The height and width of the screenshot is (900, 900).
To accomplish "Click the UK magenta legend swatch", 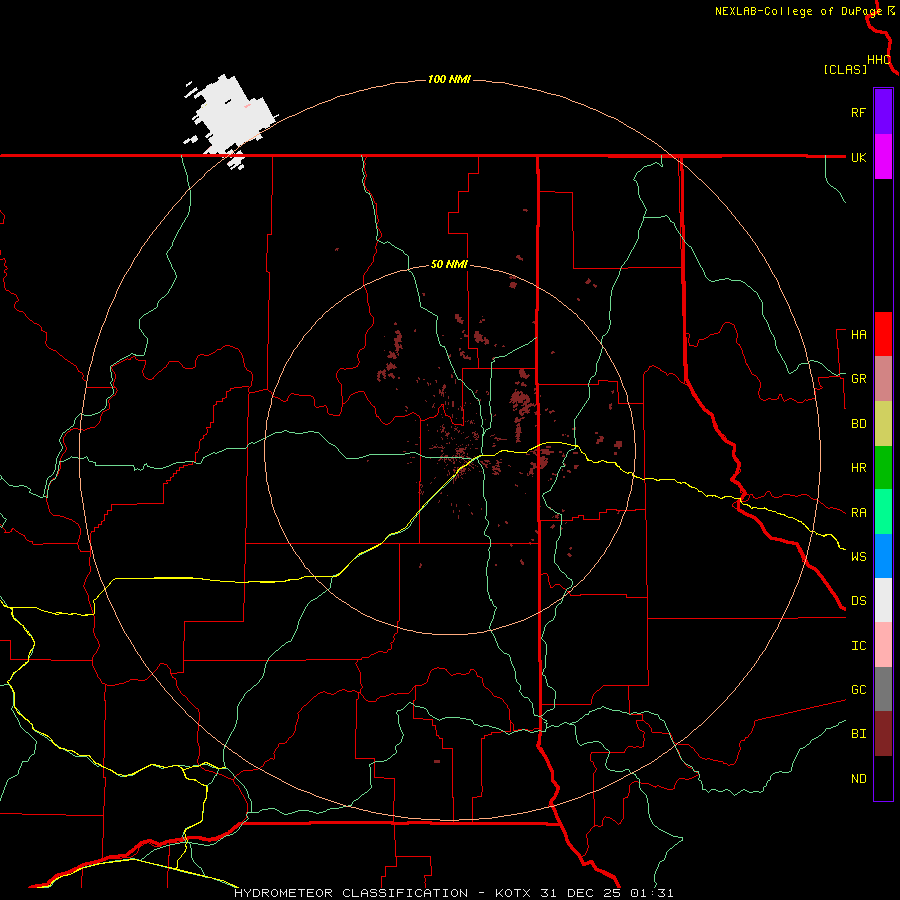I will point(883,157).
